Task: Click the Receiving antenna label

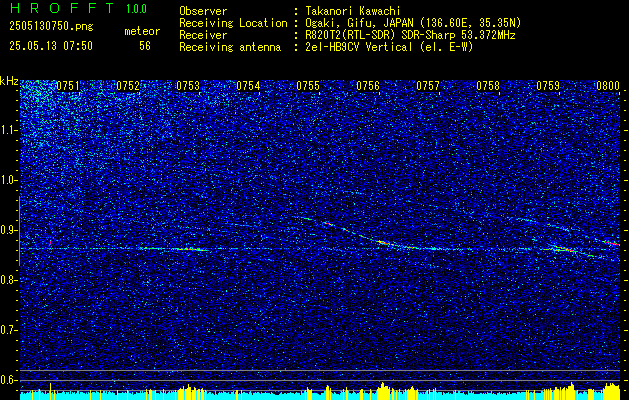Action: (x=230, y=48)
